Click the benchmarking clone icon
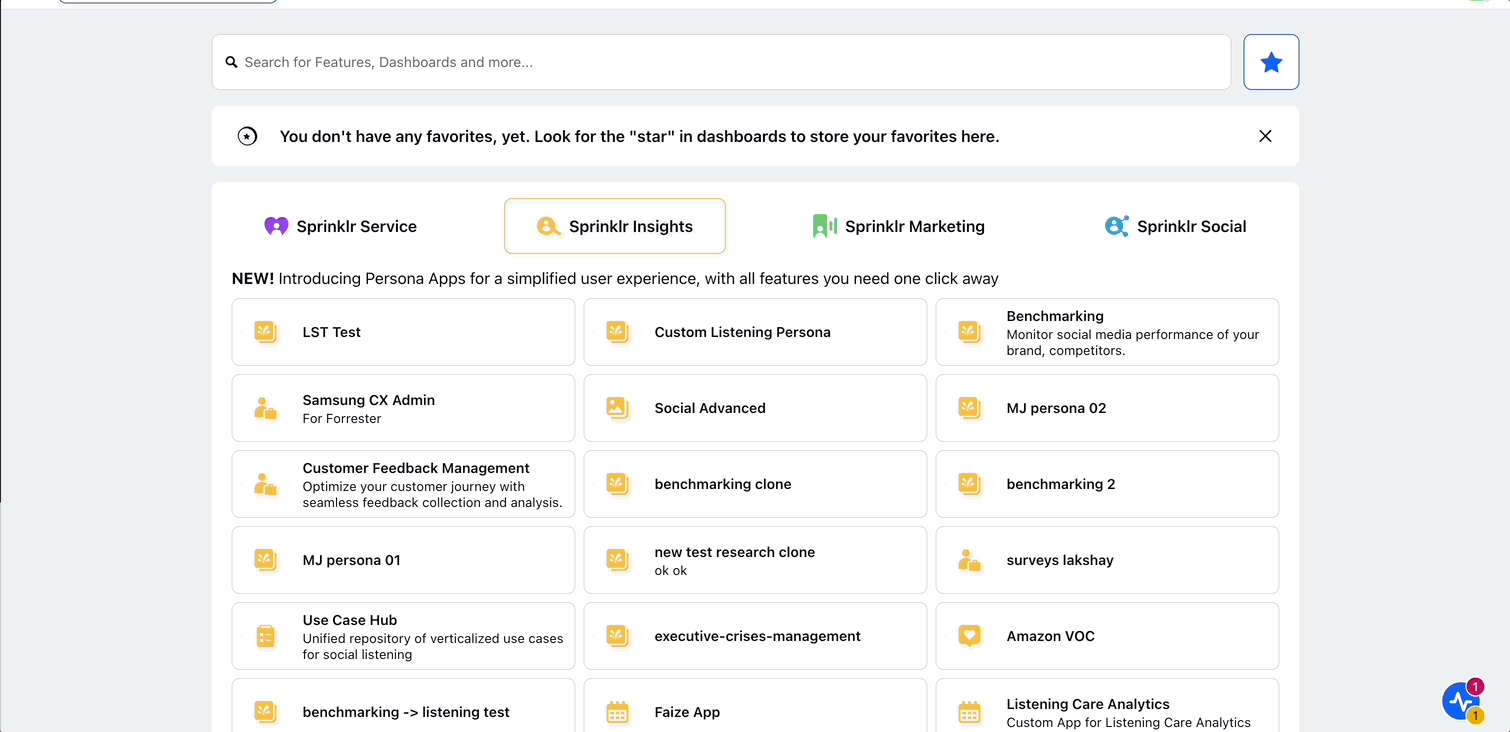Screen dimensions: 1510x732 tap(617, 484)
